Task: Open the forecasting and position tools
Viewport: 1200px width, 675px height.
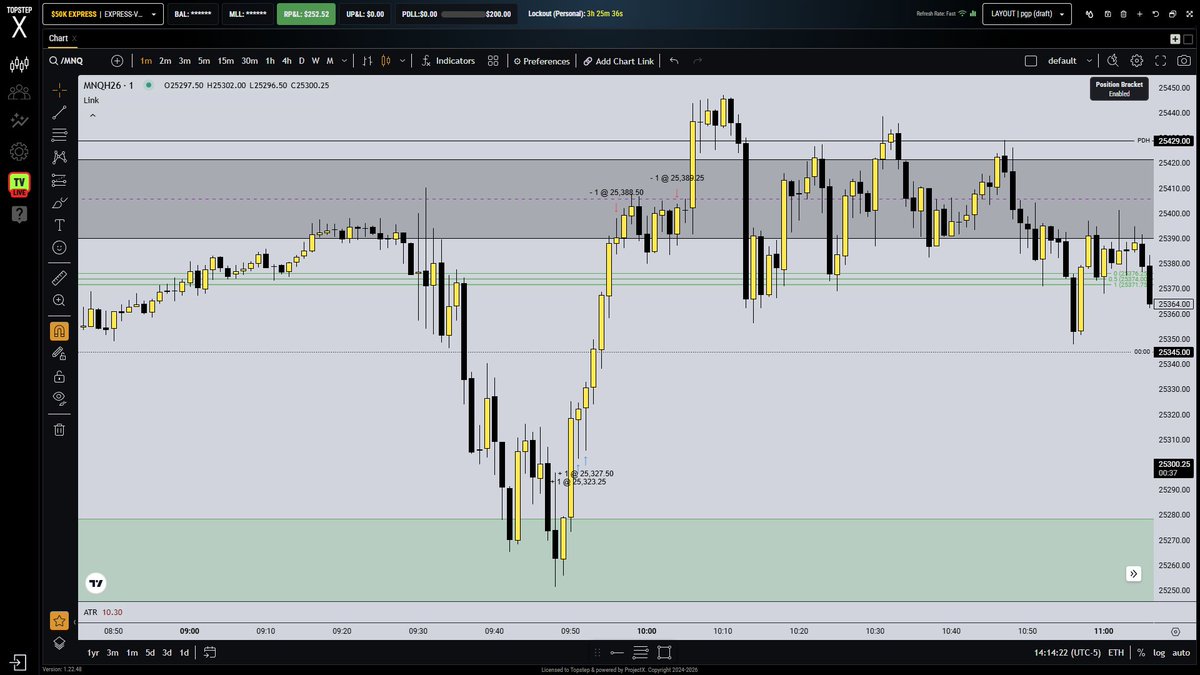Action: (59, 179)
